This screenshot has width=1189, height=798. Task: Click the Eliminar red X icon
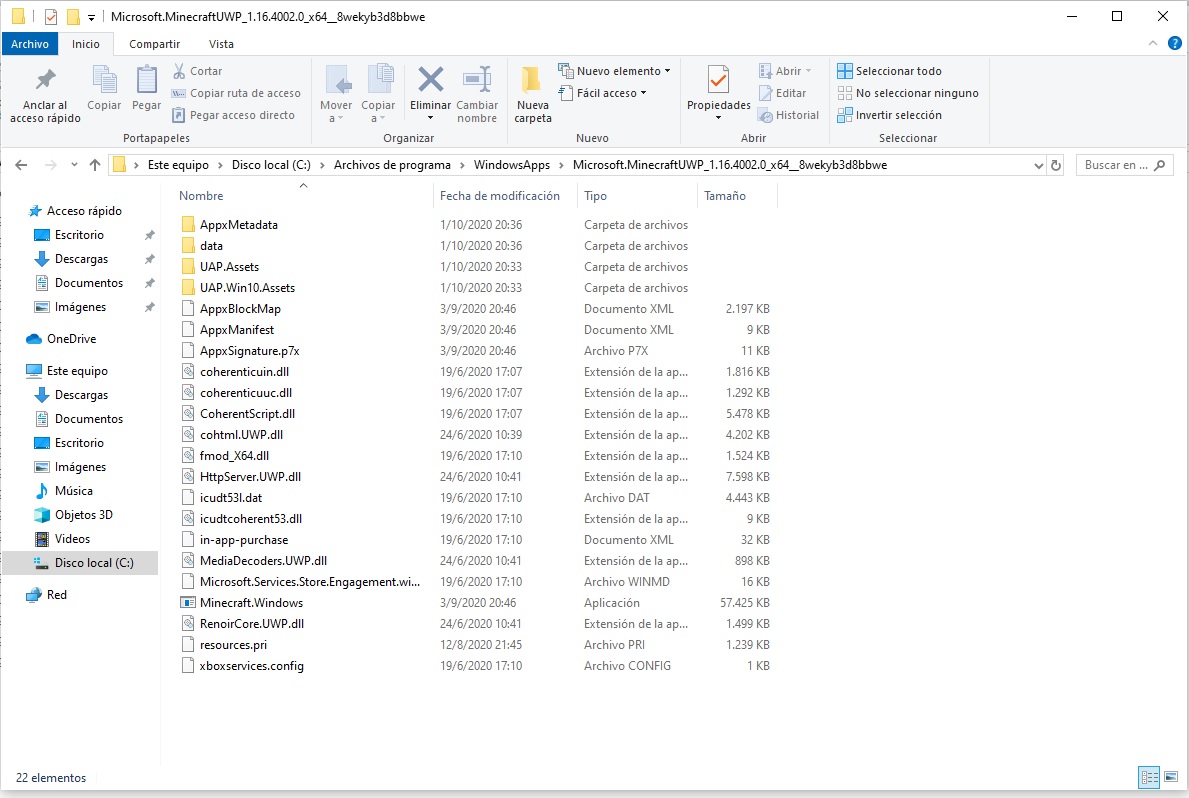431,80
